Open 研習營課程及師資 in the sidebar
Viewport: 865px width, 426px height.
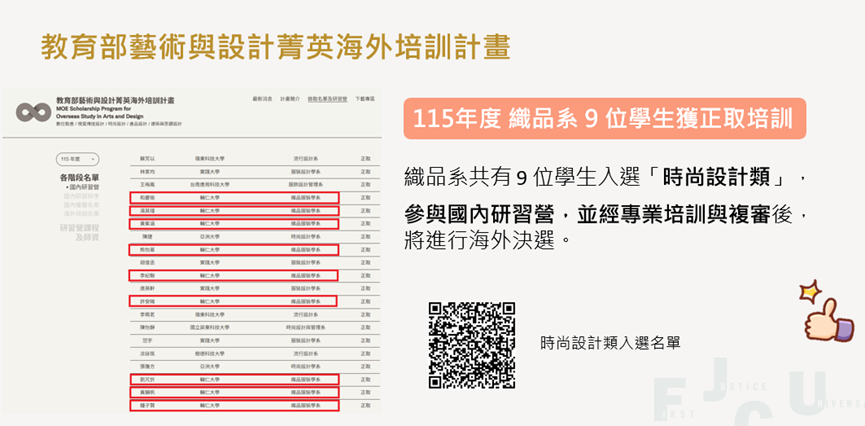pyautogui.click(x=80, y=232)
